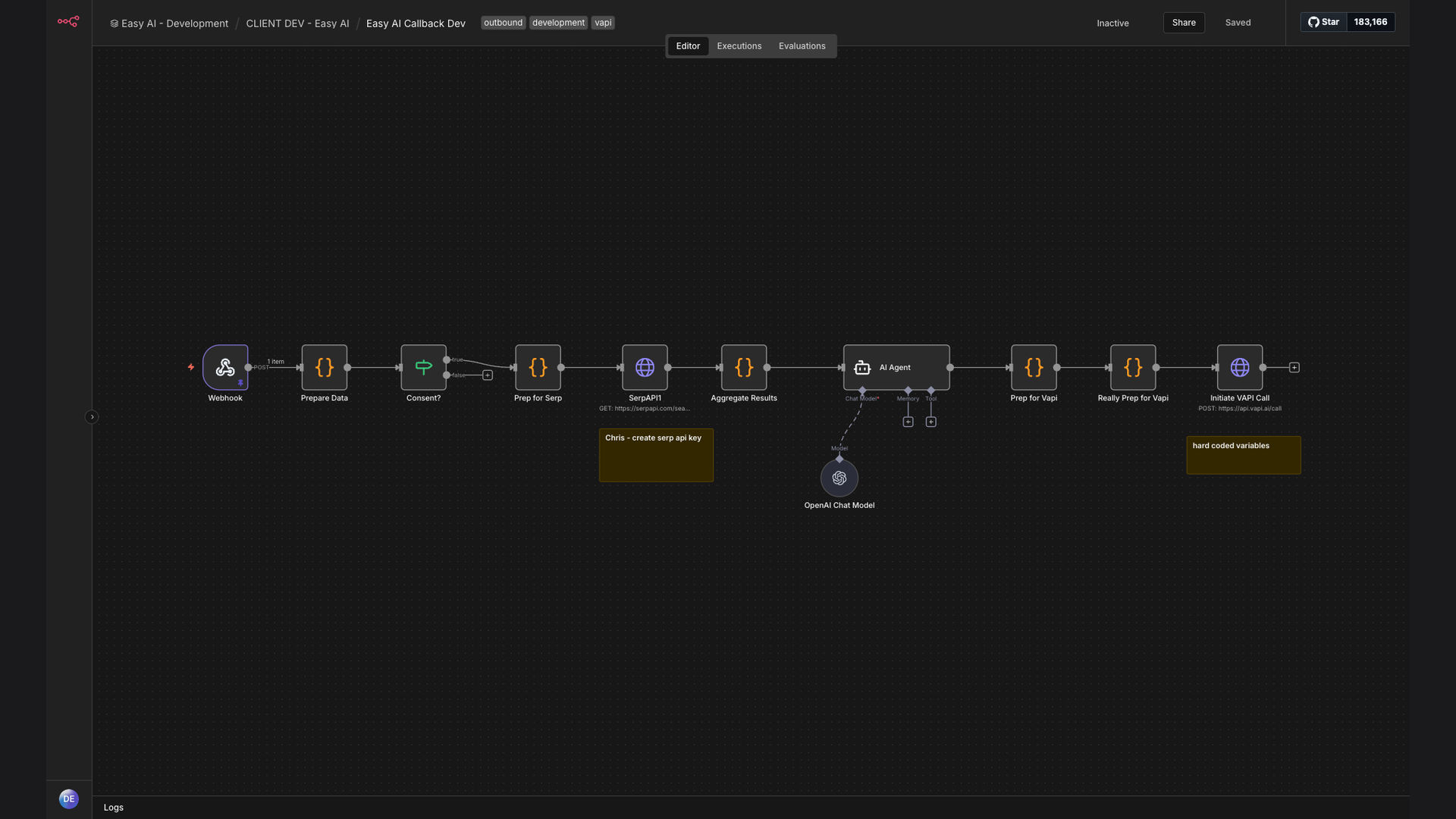The image size is (1456, 819).
Task: Click the Webhook output connector dot
Action: [248, 367]
